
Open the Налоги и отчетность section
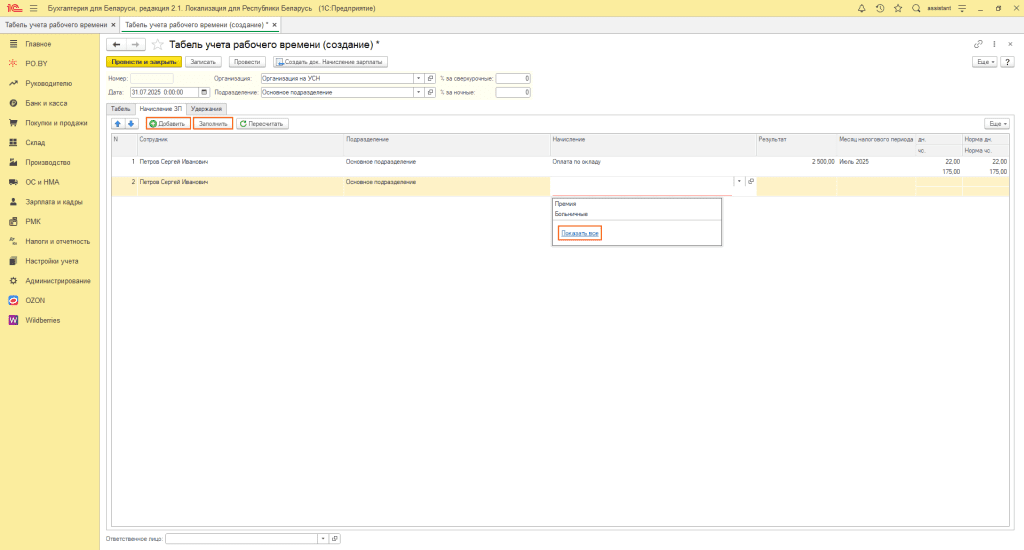coord(57,242)
